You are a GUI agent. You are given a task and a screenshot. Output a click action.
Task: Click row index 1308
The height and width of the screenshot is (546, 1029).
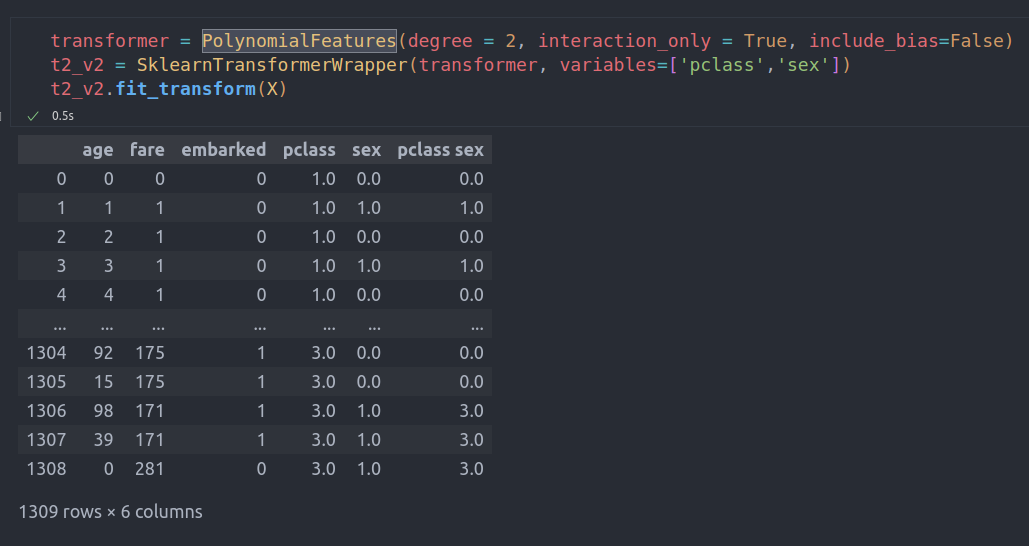(x=47, y=469)
